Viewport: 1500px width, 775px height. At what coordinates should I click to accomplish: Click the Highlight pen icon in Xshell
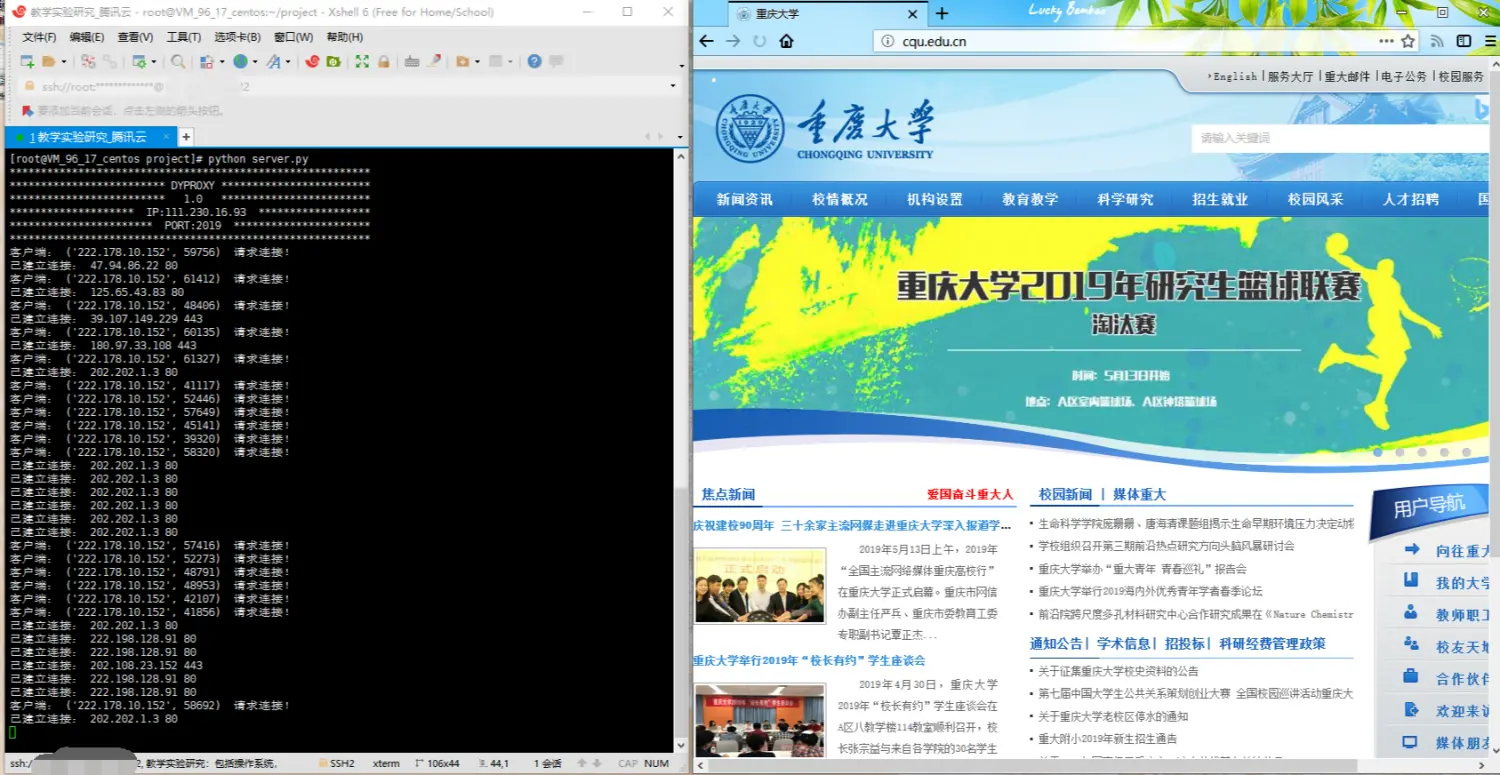[433, 61]
